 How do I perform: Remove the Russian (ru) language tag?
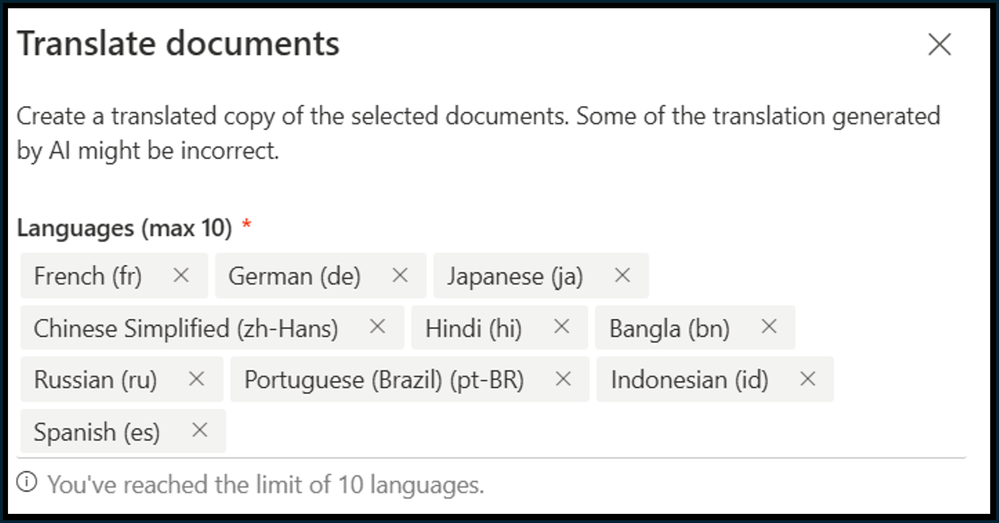[x=197, y=379]
